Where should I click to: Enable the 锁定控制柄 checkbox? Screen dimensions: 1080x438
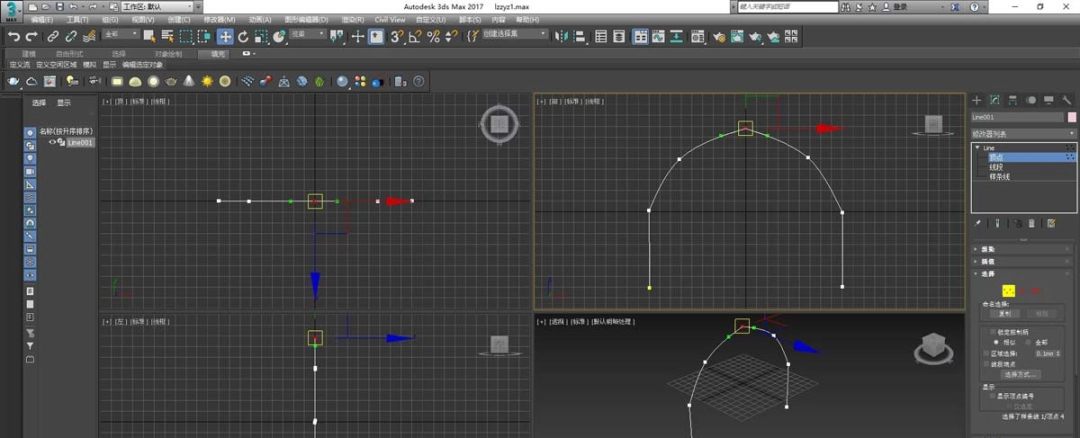(x=993, y=332)
